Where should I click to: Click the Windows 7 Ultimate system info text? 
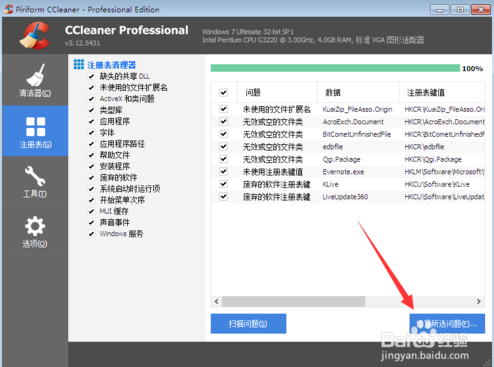[x=248, y=32]
